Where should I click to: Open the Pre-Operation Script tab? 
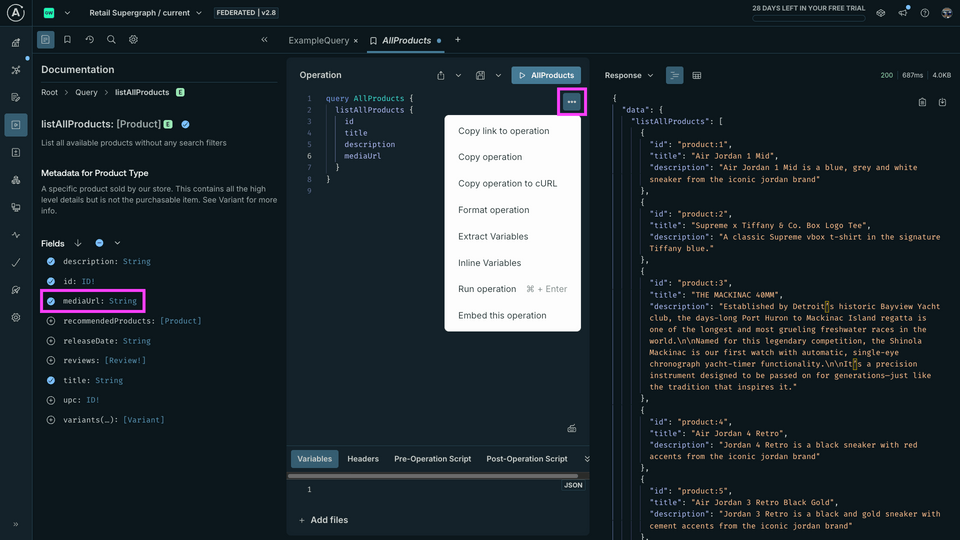(432, 459)
